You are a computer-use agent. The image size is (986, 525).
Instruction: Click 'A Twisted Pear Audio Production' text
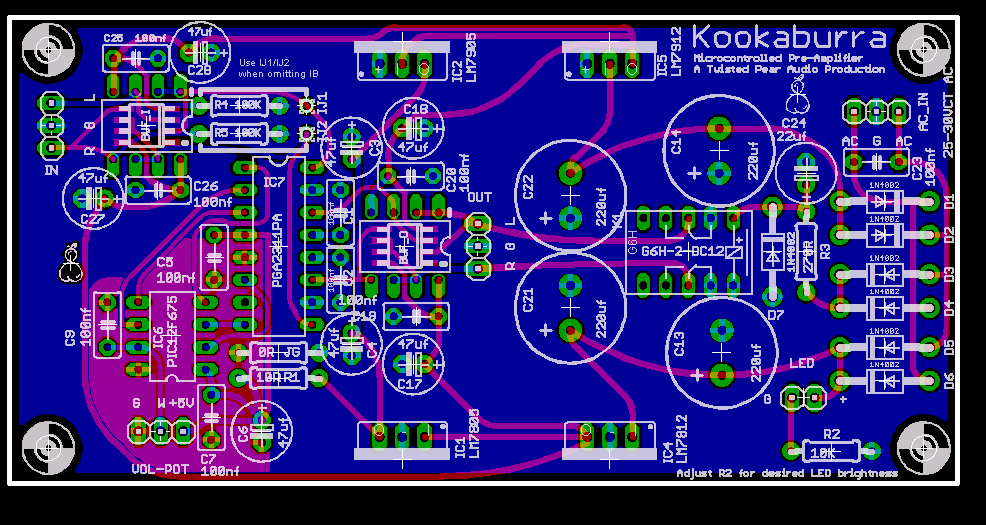click(x=789, y=70)
